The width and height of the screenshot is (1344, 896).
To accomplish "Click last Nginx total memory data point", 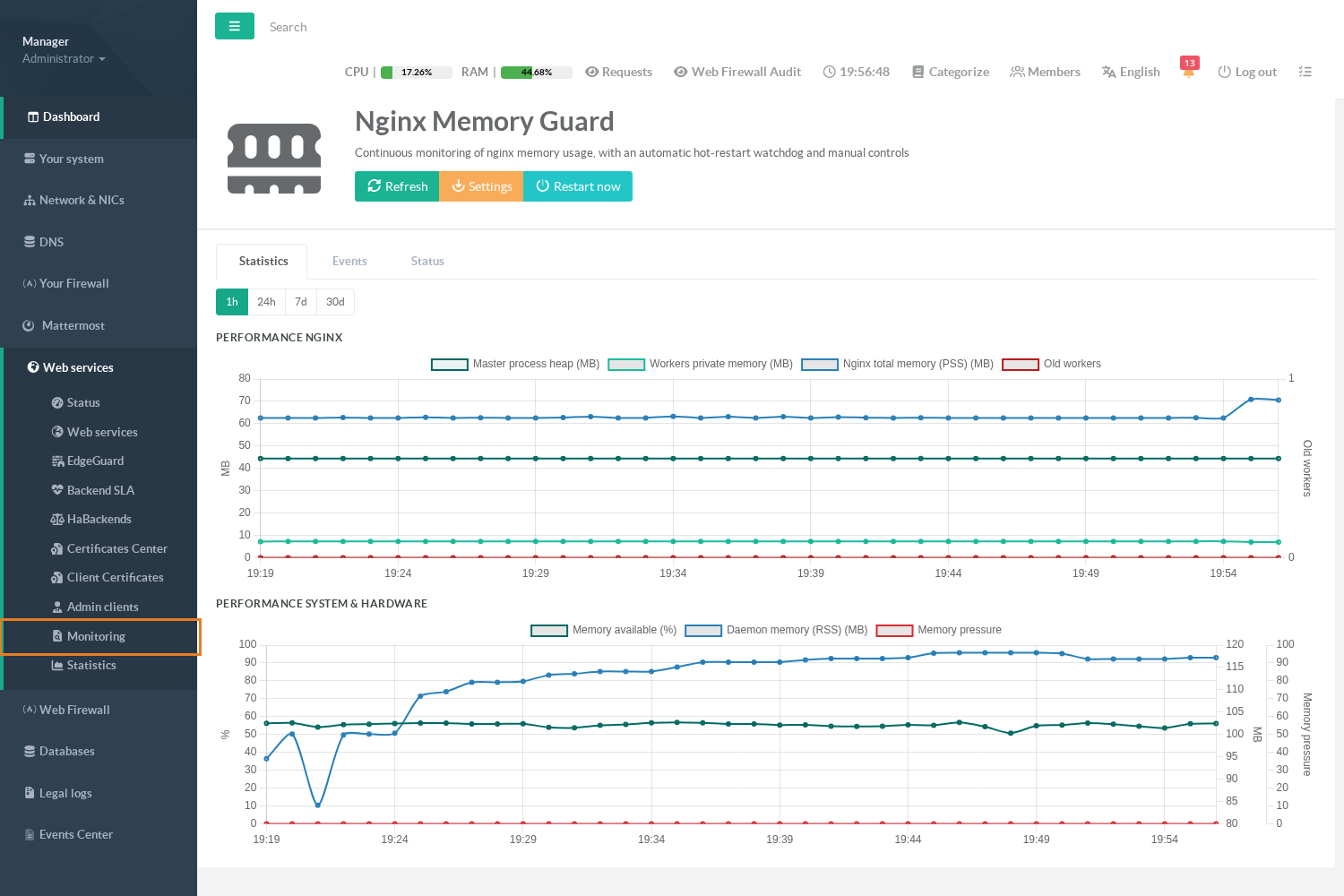I will click(1279, 401).
